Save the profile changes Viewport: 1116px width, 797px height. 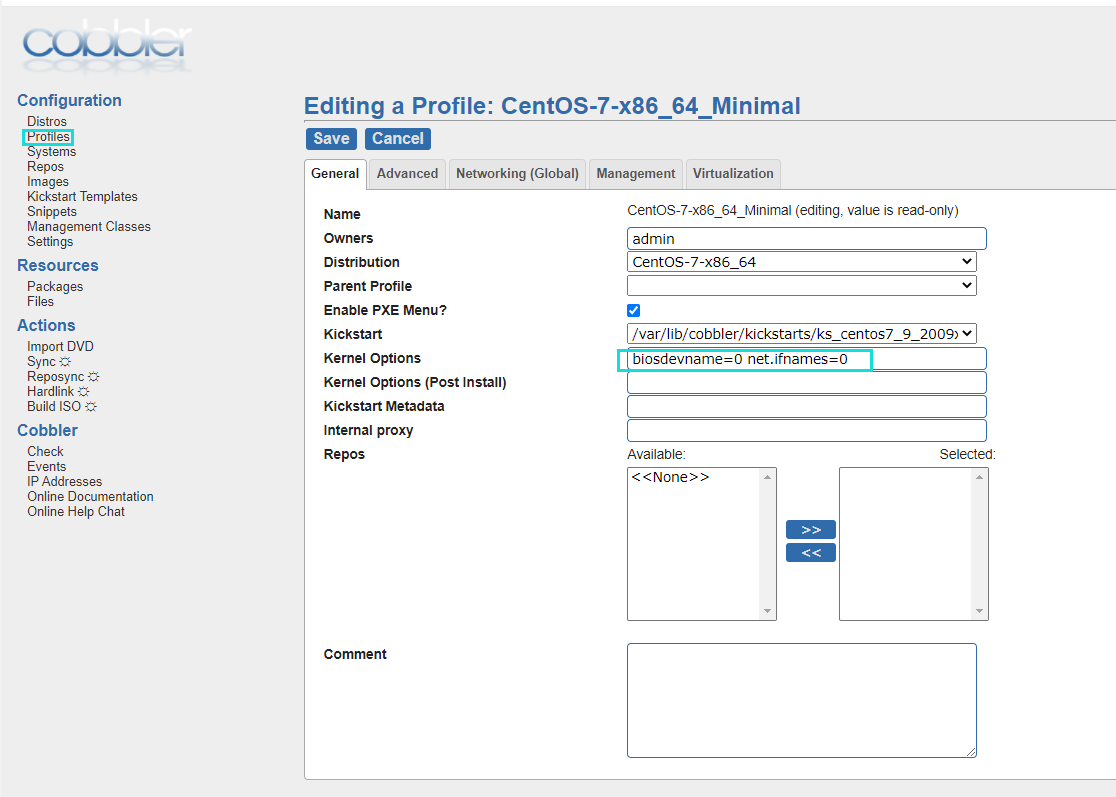[x=331, y=139]
